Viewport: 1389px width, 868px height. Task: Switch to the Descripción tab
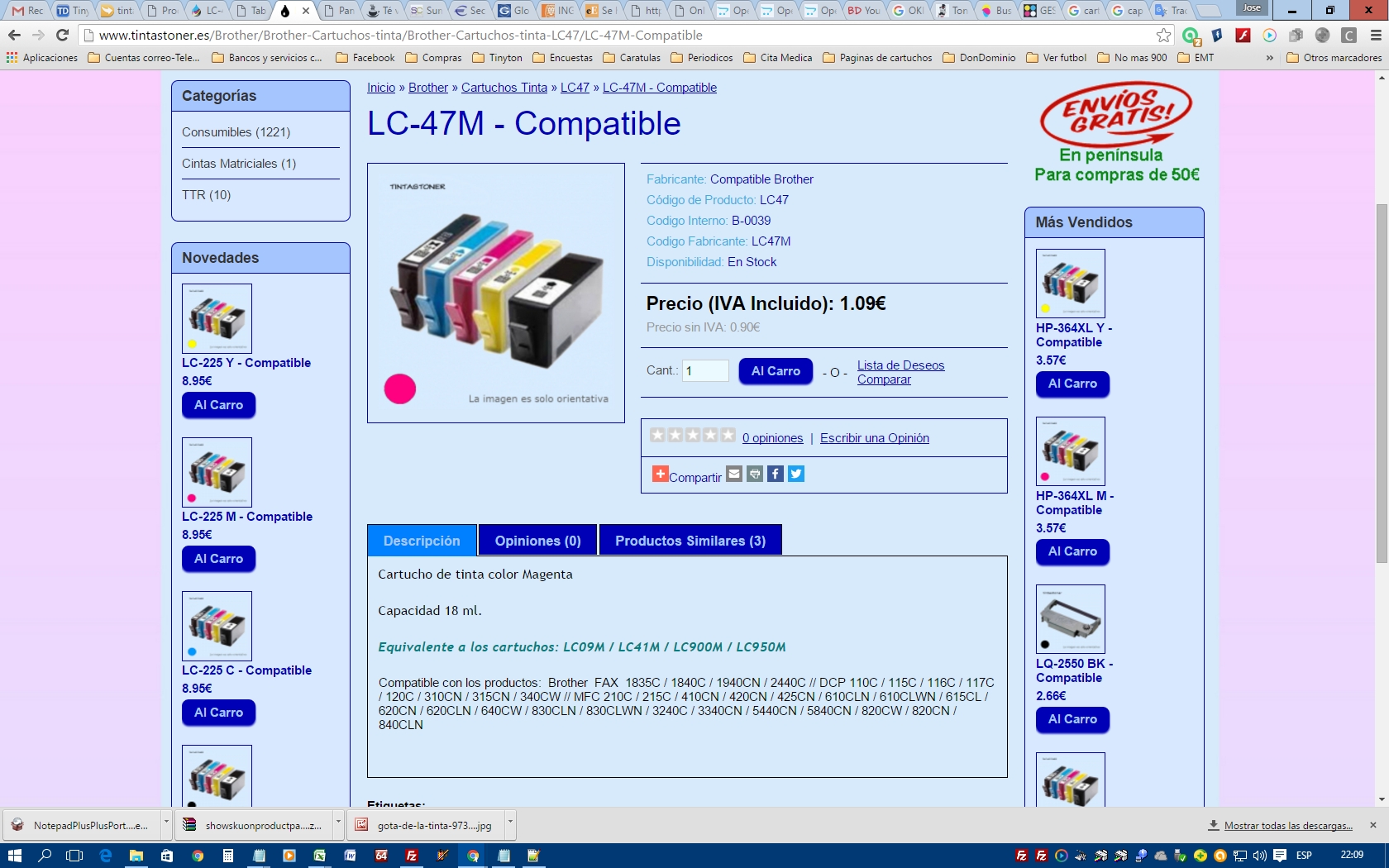click(422, 541)
